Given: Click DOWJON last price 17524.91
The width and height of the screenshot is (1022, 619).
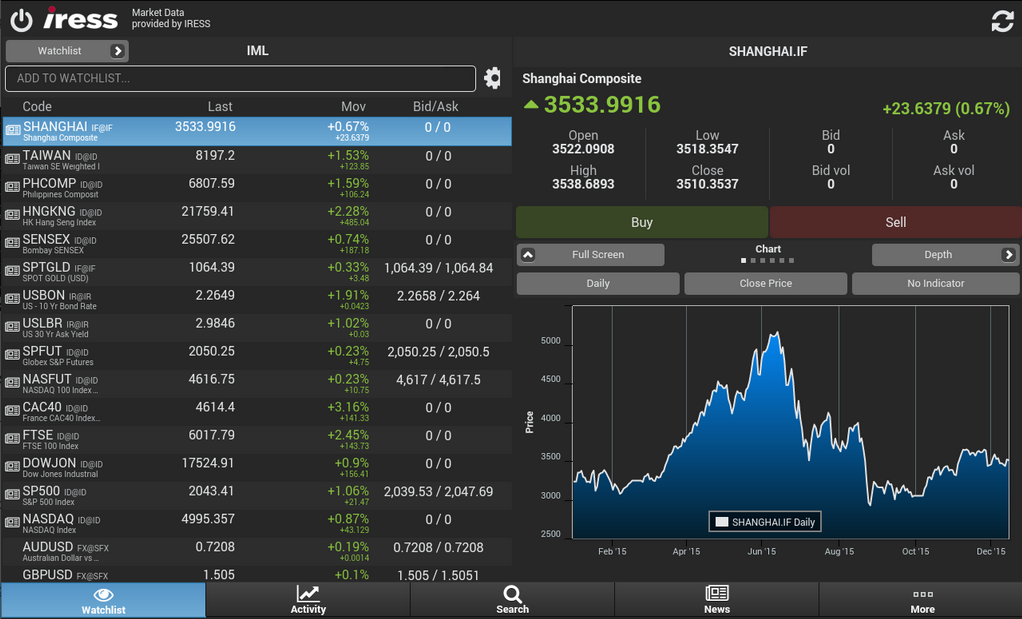Looking at the screenshot, I should tap(208, 463).
